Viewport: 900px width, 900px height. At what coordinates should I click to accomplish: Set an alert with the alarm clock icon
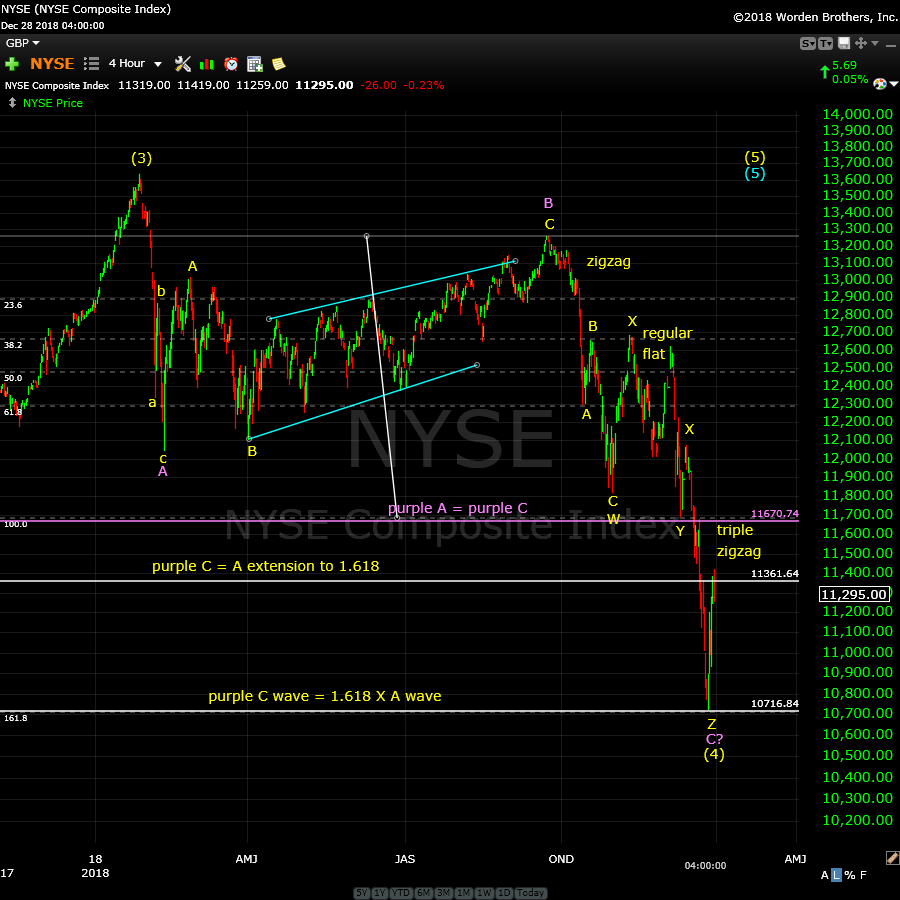(x=231, y=64)
